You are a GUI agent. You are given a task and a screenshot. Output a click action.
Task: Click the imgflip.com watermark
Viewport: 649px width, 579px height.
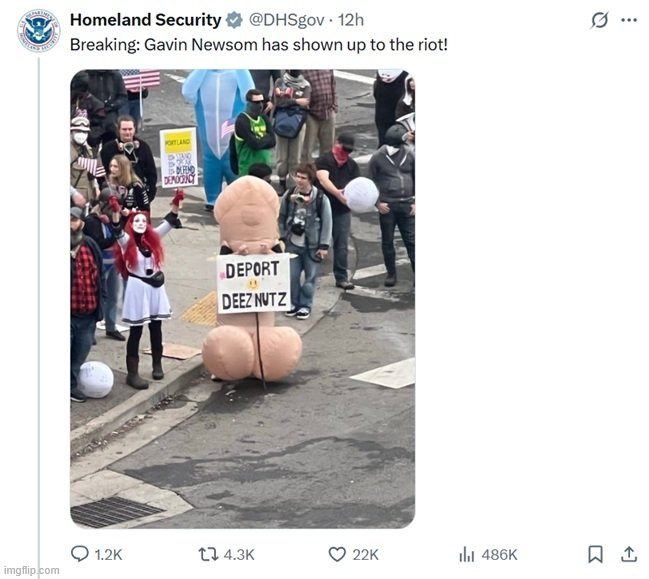pos(31,570)
